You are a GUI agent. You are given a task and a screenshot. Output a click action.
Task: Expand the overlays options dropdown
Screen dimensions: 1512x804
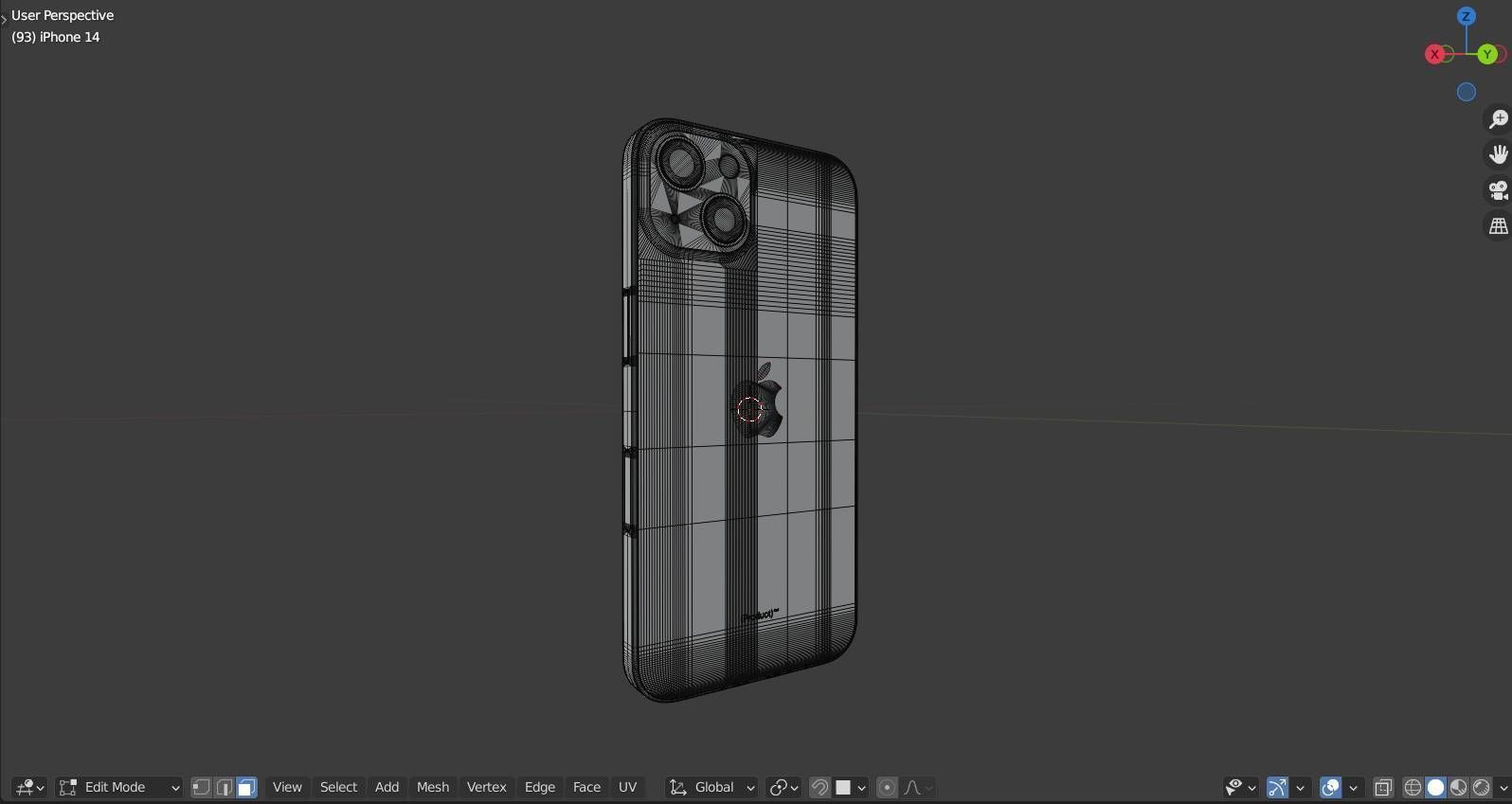pyautogui.click(x=1354, y=787)
